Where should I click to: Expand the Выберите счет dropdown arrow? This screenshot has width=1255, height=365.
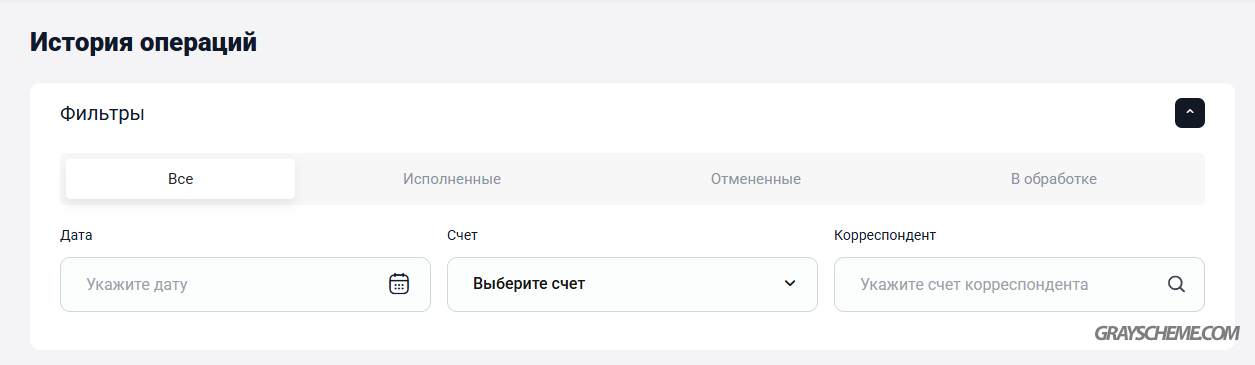click(x=790, y=284)
